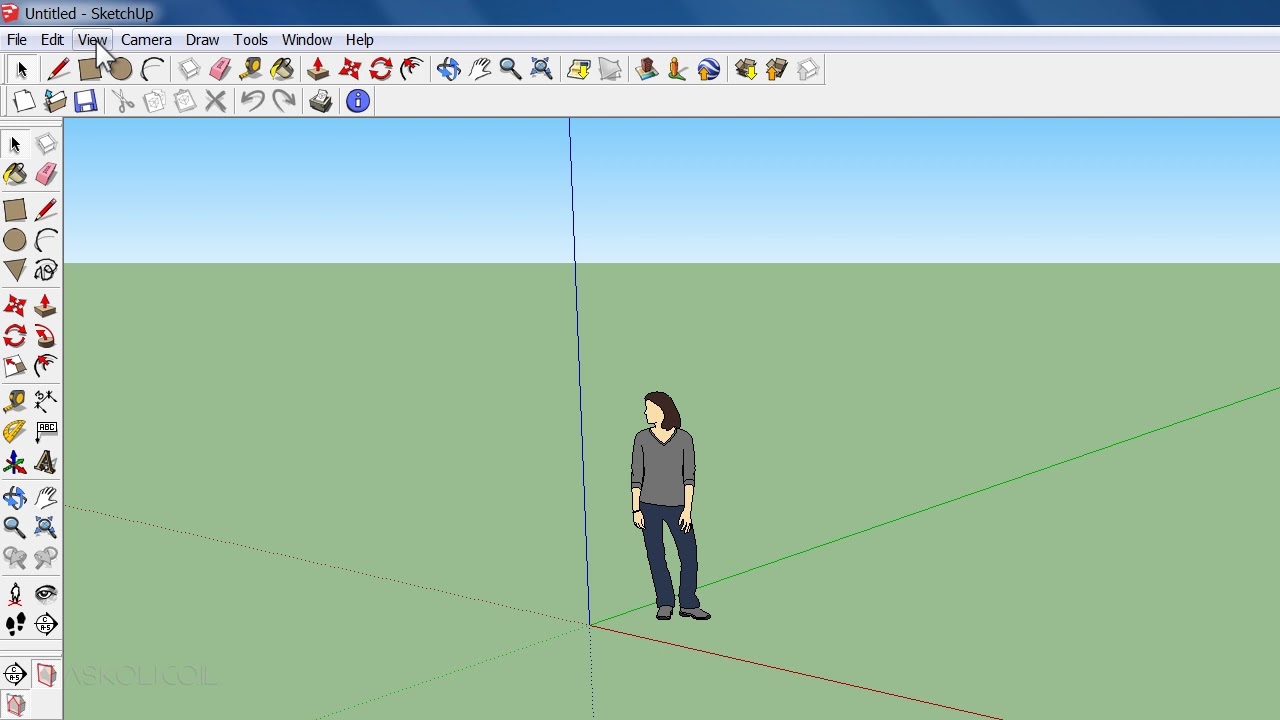This screenshot has height=720, width=1280.
Task: Click the Dimension tool icon
Action: point(46,401)
